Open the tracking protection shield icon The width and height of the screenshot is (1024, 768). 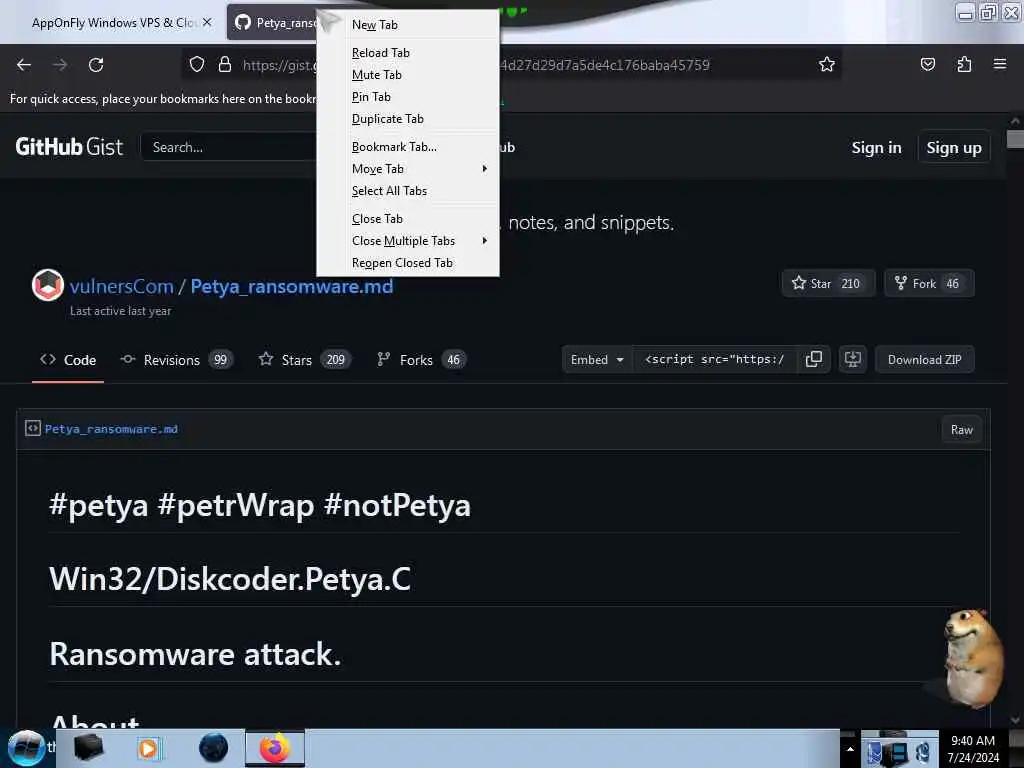(x=197, y=65)
